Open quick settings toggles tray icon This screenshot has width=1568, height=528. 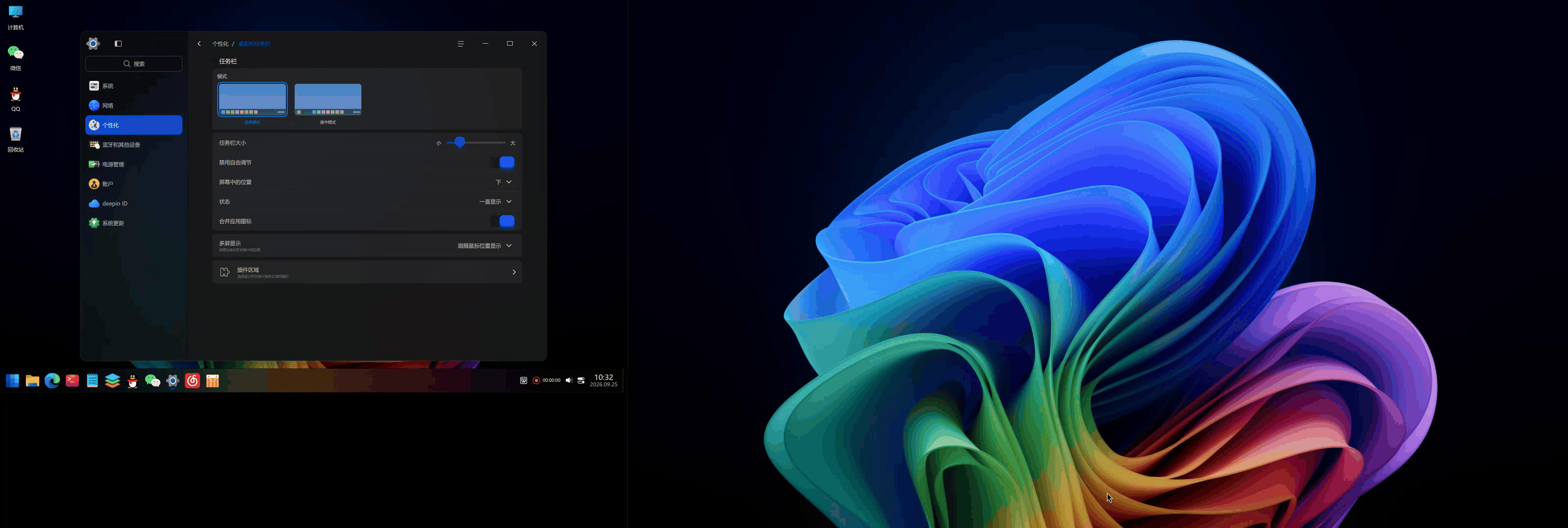(582, 381)
